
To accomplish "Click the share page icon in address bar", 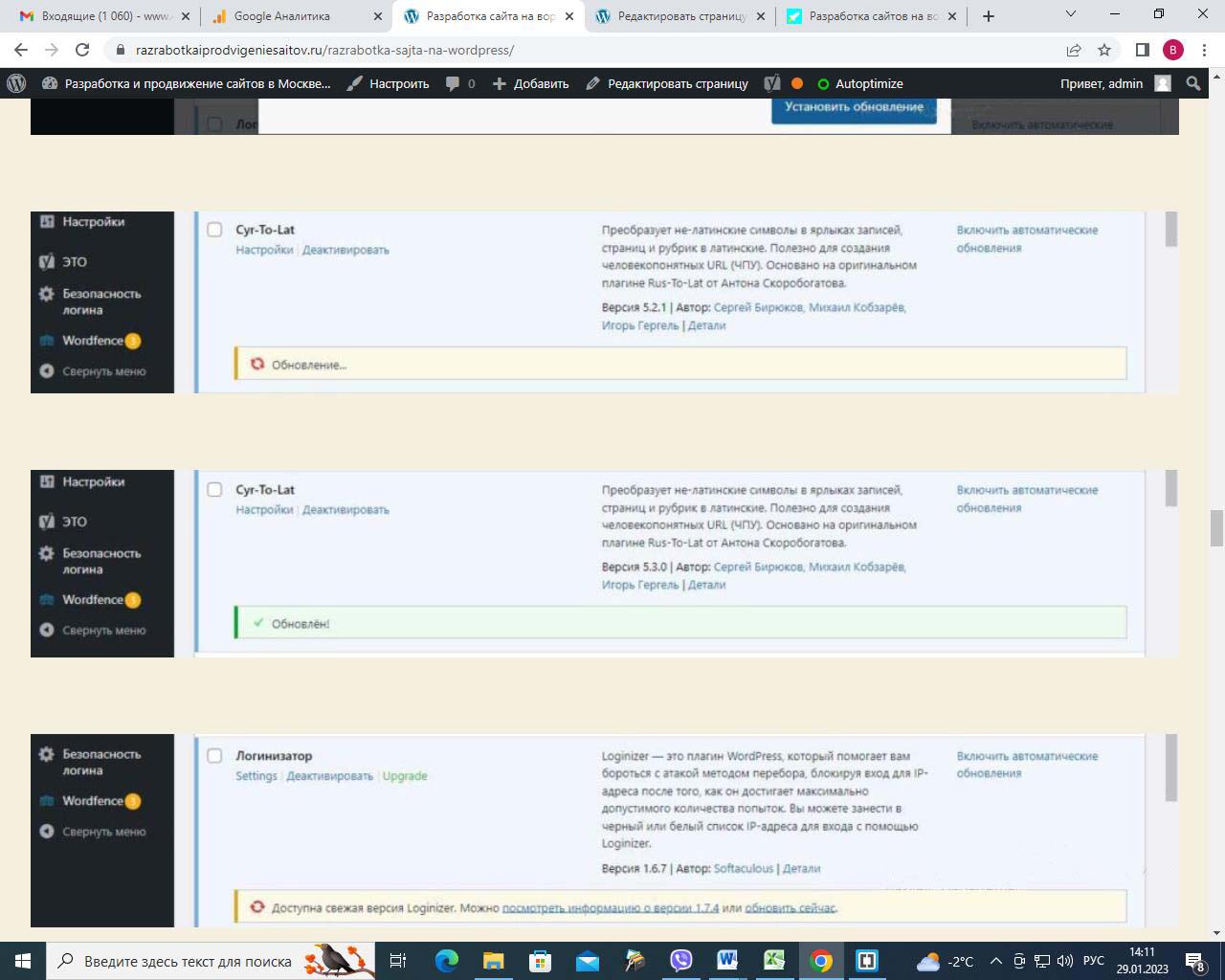I will (1074, 50).
